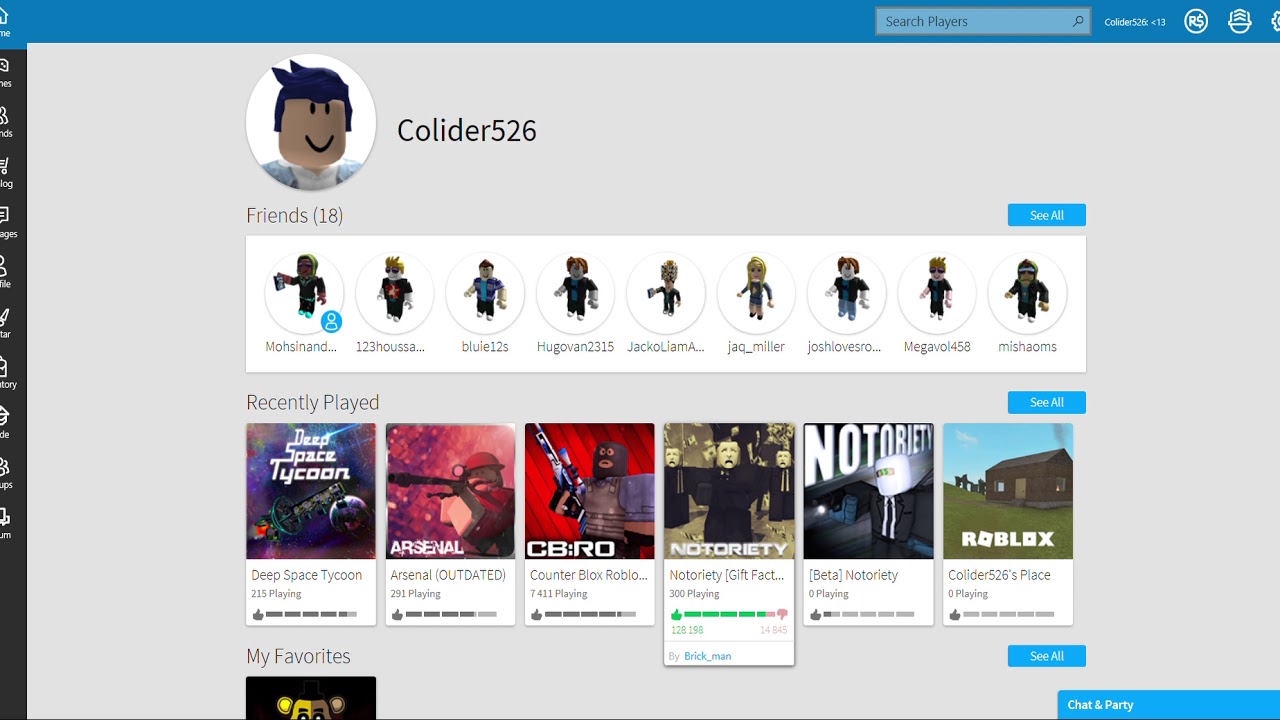Open friend mishaoms avatar

(x=1027, y=293)
